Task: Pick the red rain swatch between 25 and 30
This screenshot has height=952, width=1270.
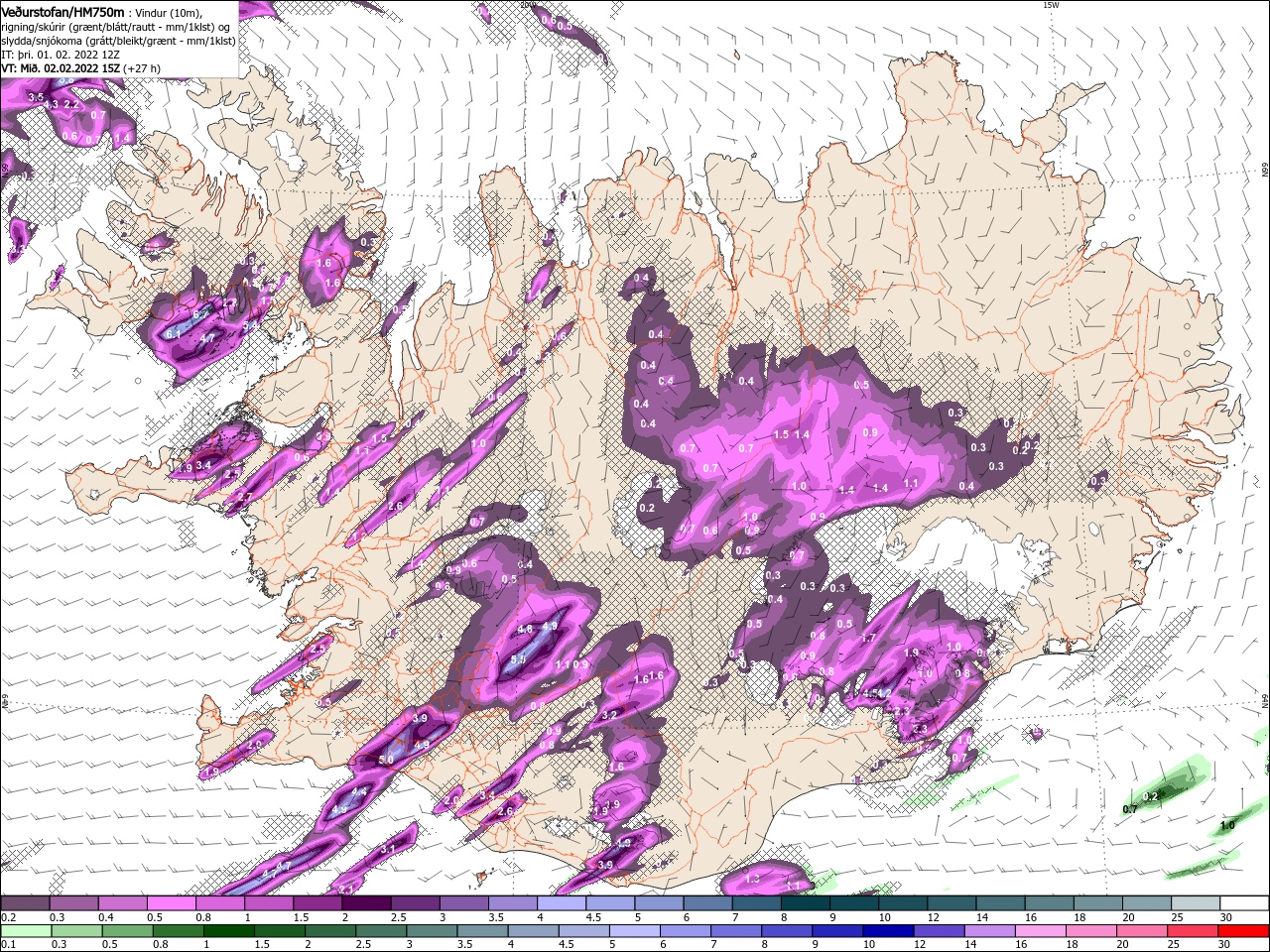Action: [1193, 931]
